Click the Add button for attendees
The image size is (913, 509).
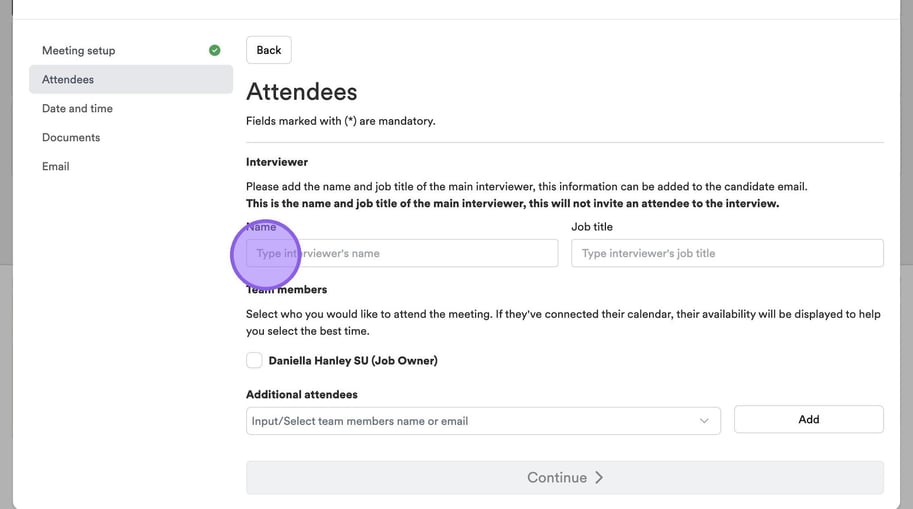(x=808, y=420)
